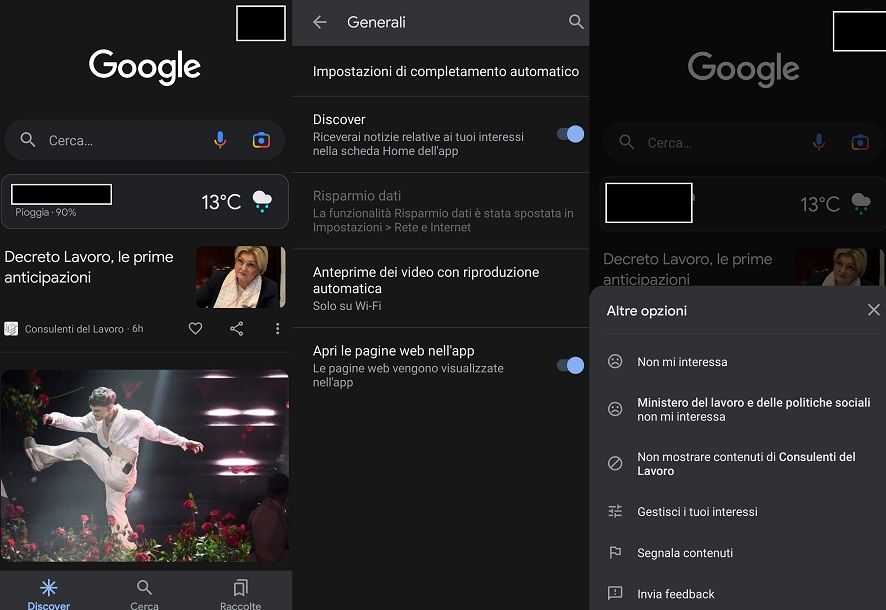886x610 pixels.
Task: Switch to the Raccolte bottom tab
Action: (x=240, y=593)
